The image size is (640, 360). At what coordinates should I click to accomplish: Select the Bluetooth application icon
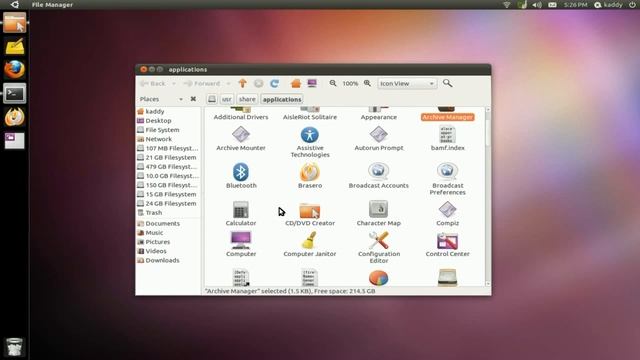click(x=241, y=172)
